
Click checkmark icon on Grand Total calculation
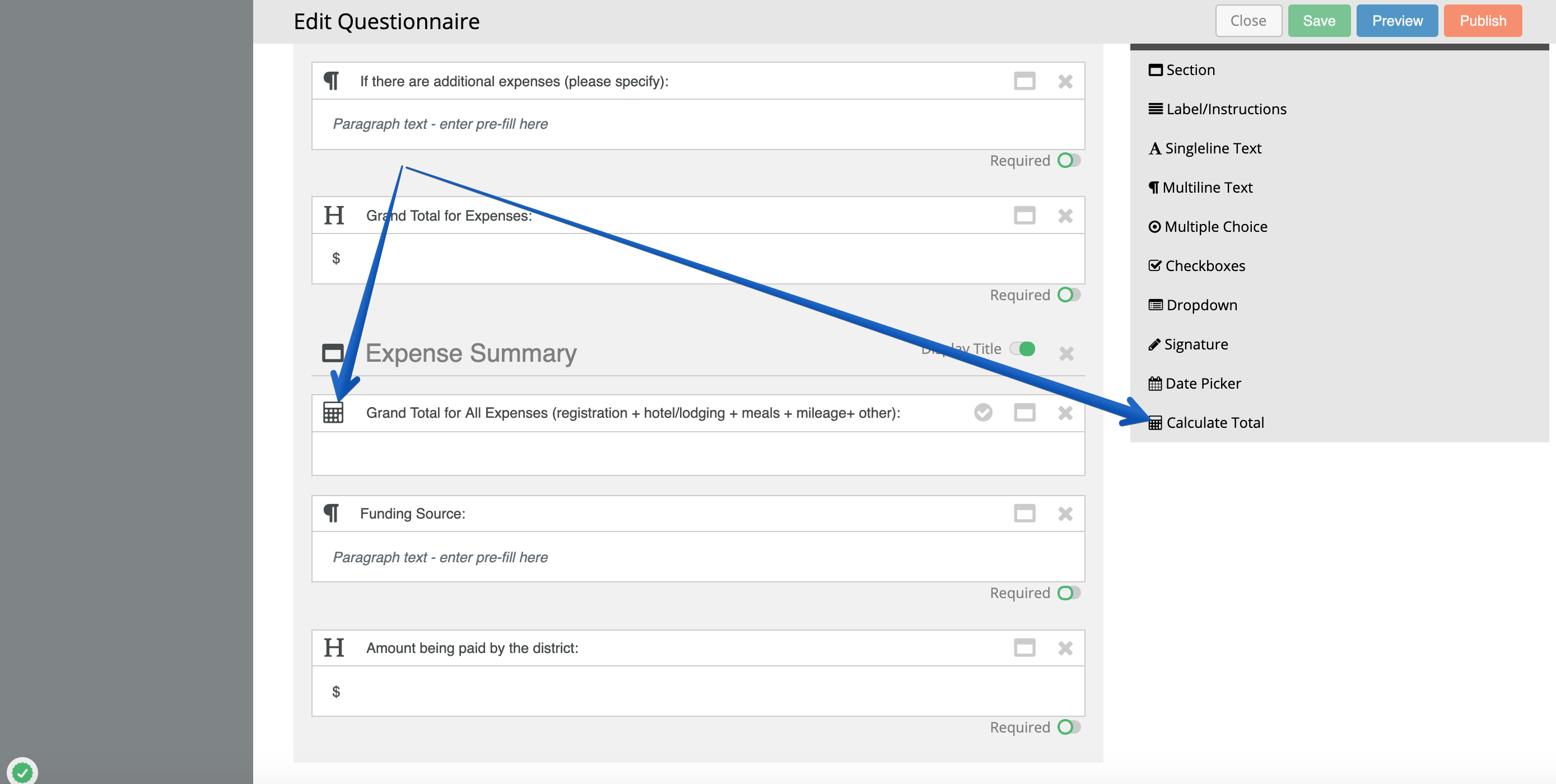(983, 413)
